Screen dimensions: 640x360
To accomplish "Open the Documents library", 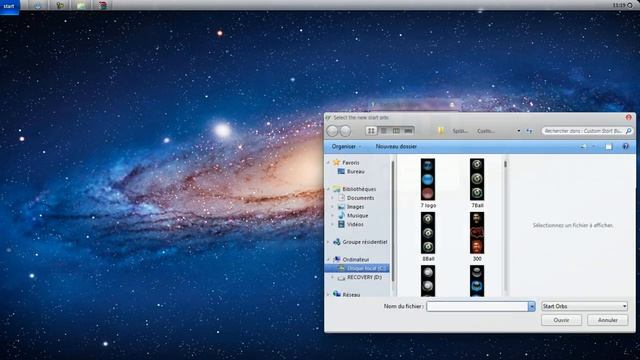I will tap(360, 198).
